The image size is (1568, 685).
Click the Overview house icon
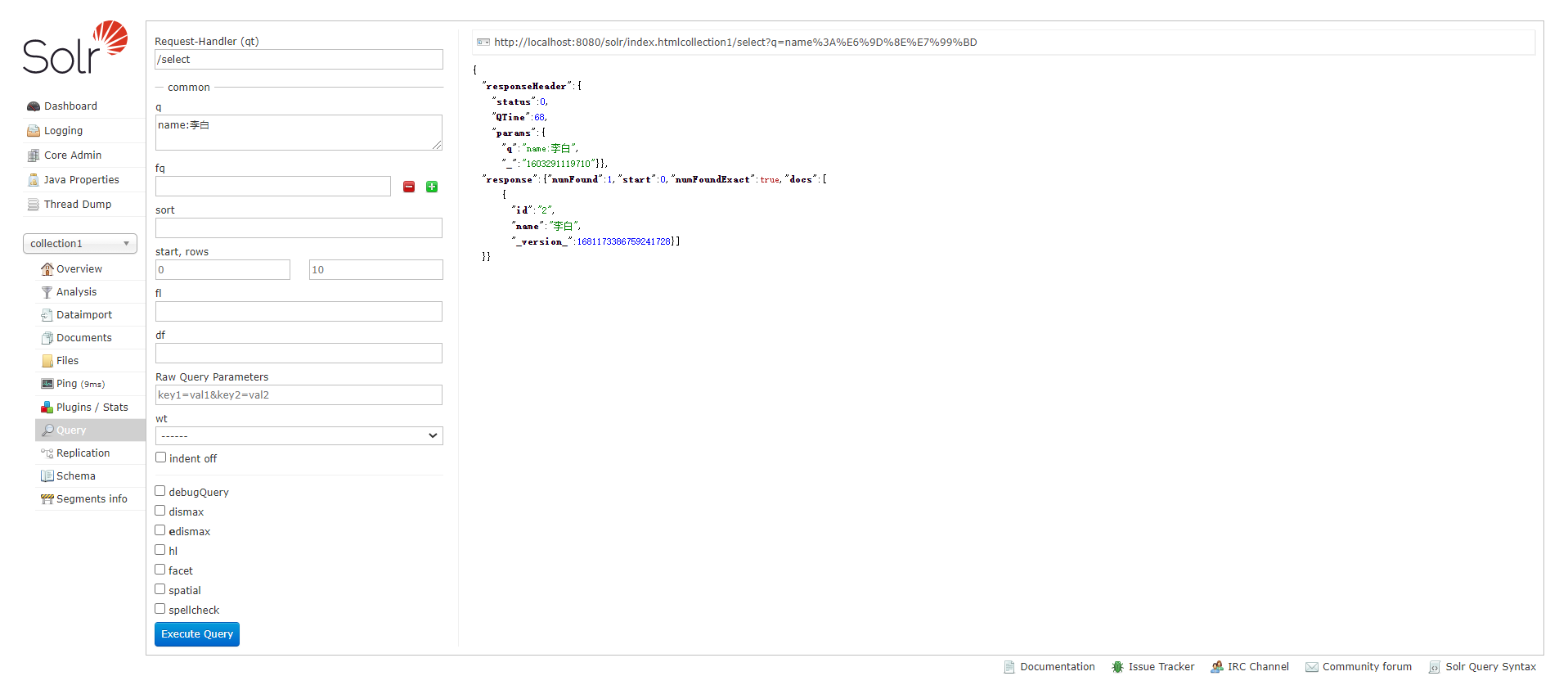(x=47, y=269)
